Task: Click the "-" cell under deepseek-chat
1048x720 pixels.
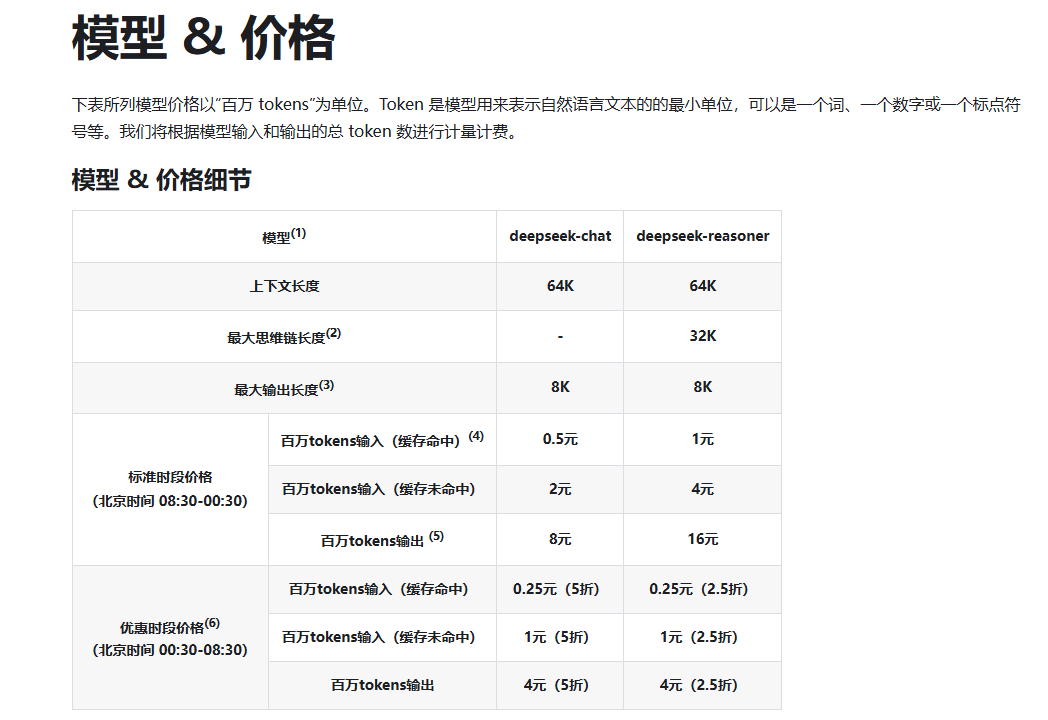Action: (560, 336)
